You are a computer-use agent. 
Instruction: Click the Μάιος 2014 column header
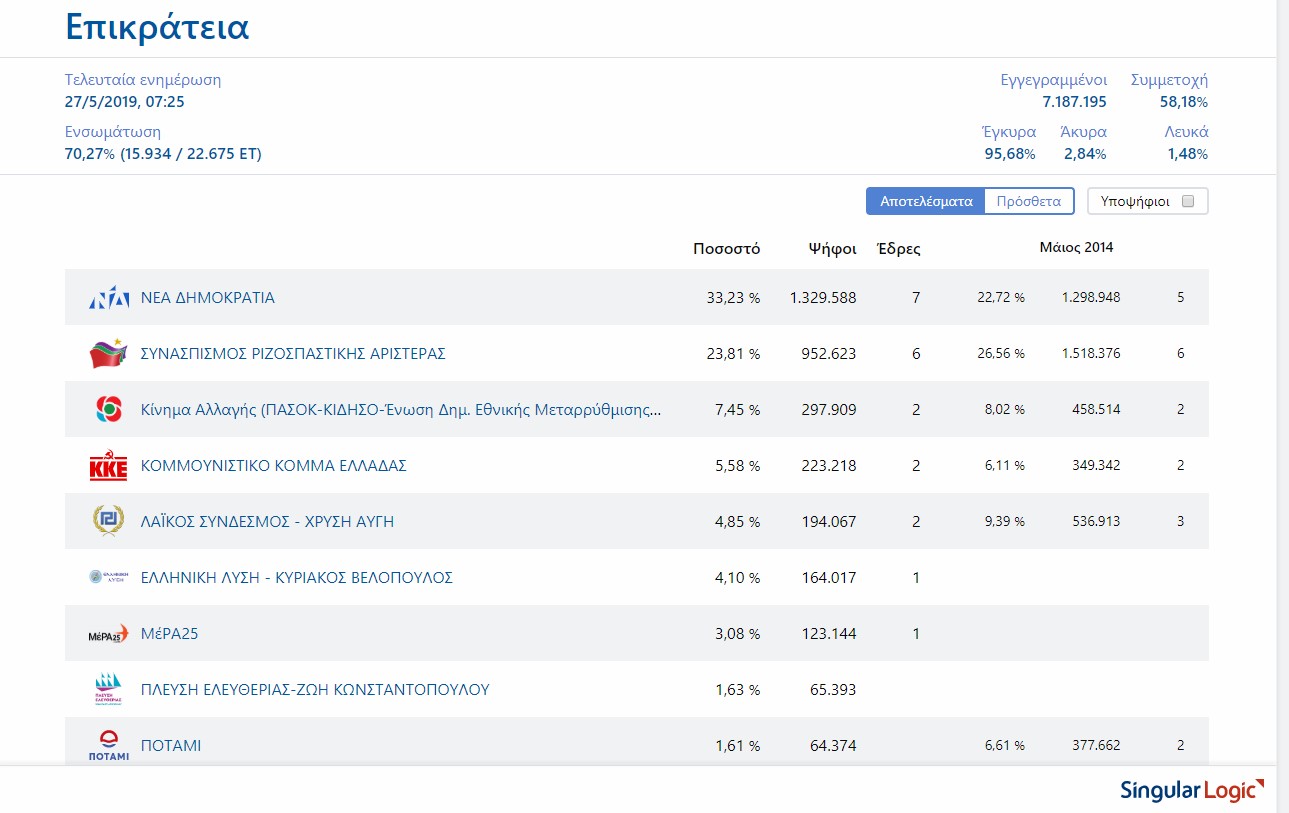(1076, 248)
